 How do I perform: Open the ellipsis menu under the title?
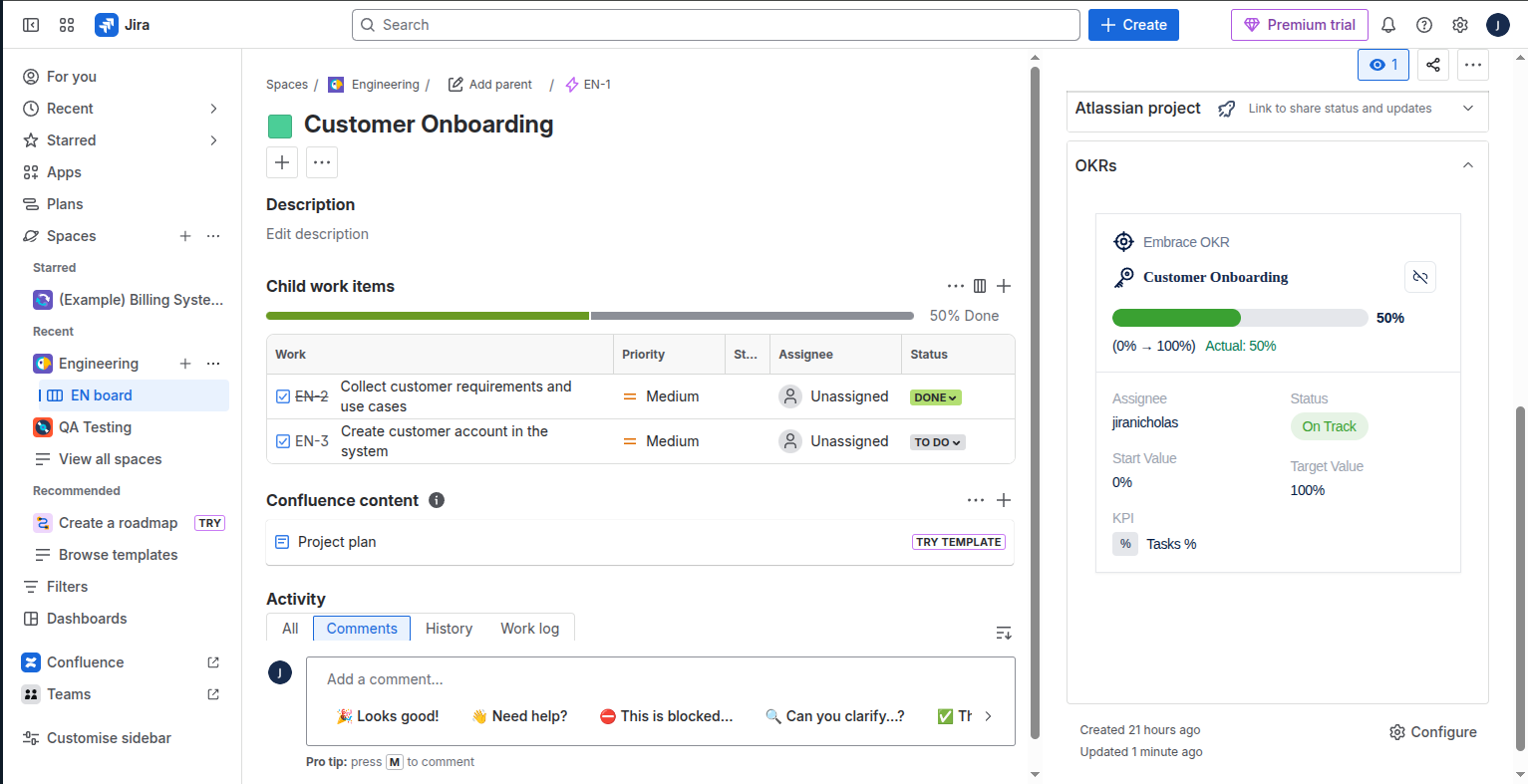tap(322, 162)
